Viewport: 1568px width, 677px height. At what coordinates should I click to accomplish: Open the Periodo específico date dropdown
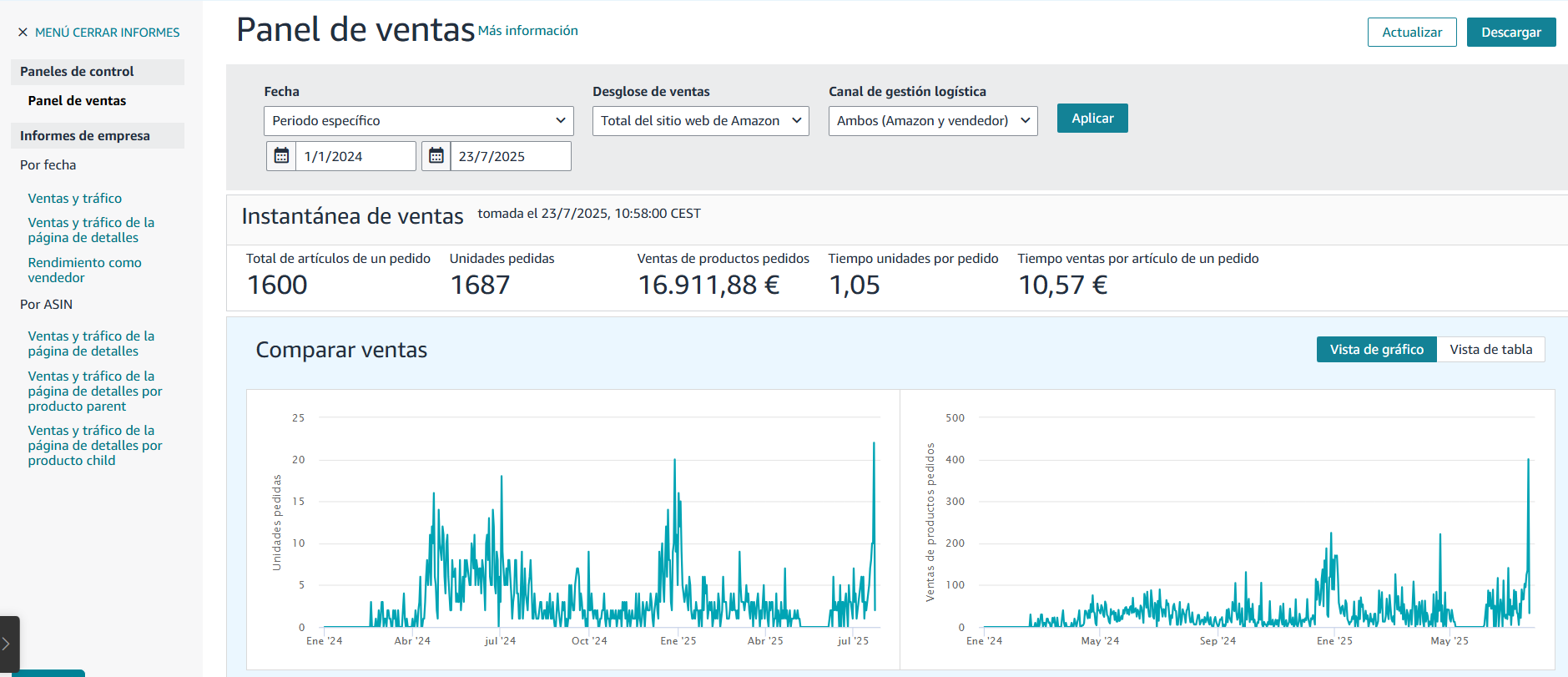(418, 121)
